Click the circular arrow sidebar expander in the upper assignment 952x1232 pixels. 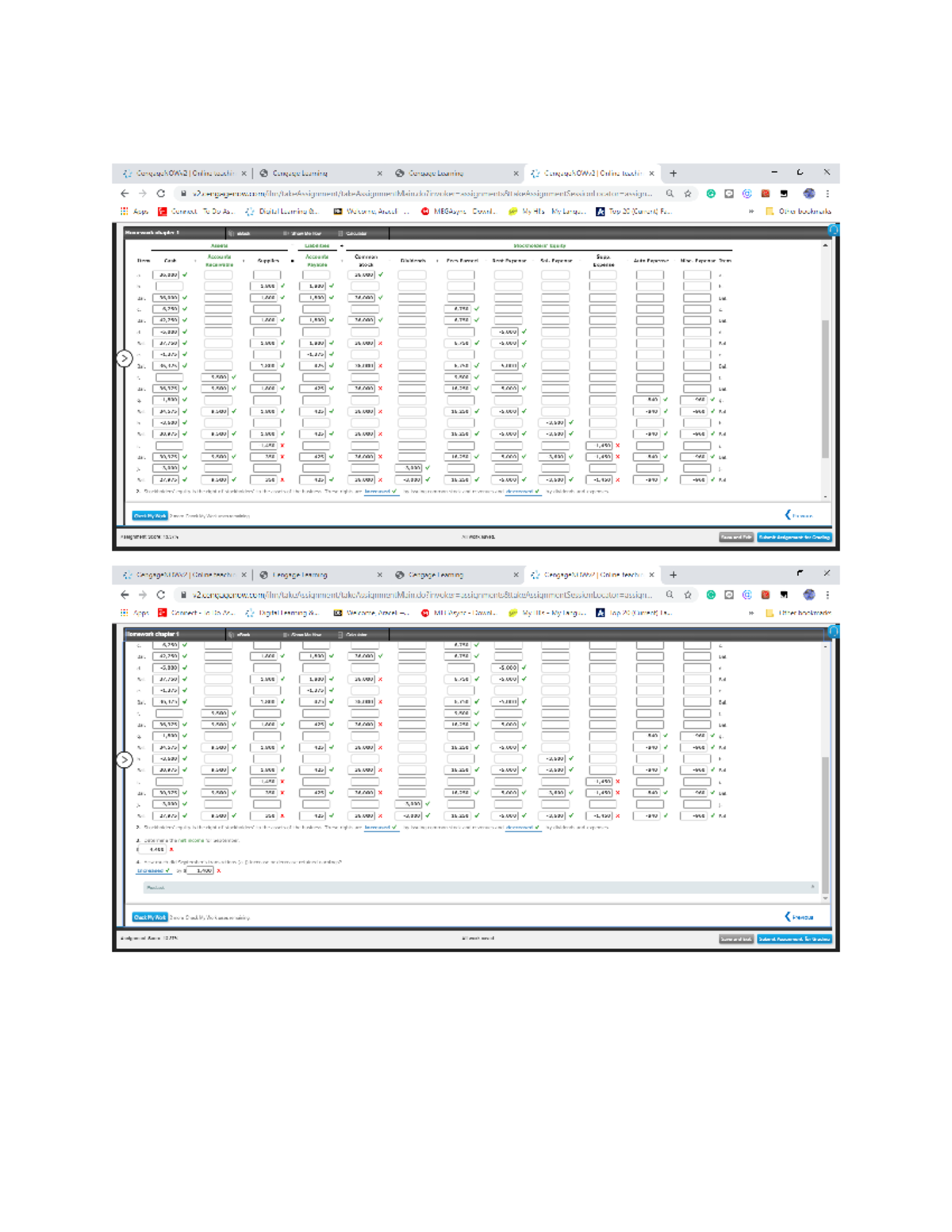point(125,359)
